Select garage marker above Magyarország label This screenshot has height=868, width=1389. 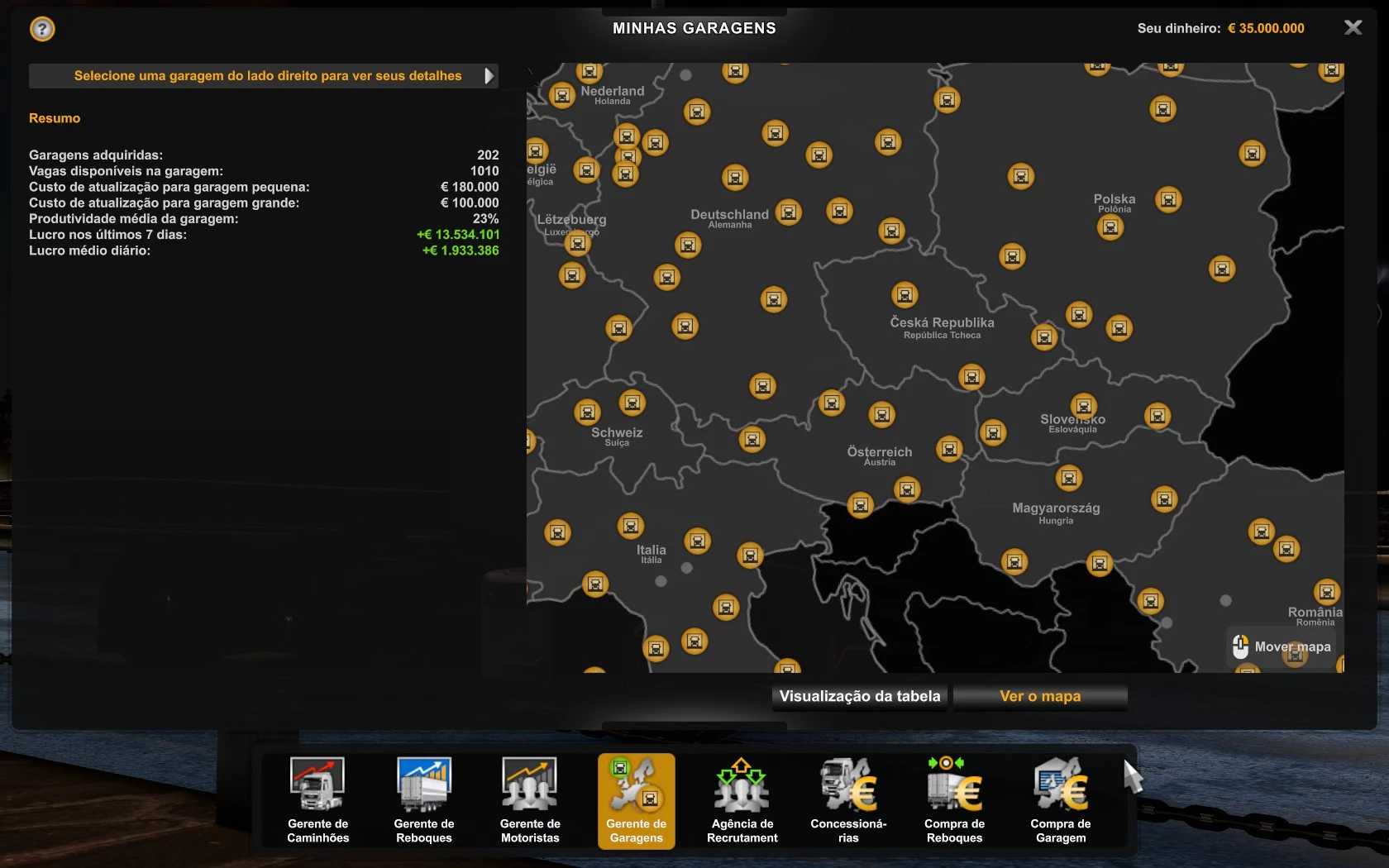pyautogui.click(x=1069, y=478)
